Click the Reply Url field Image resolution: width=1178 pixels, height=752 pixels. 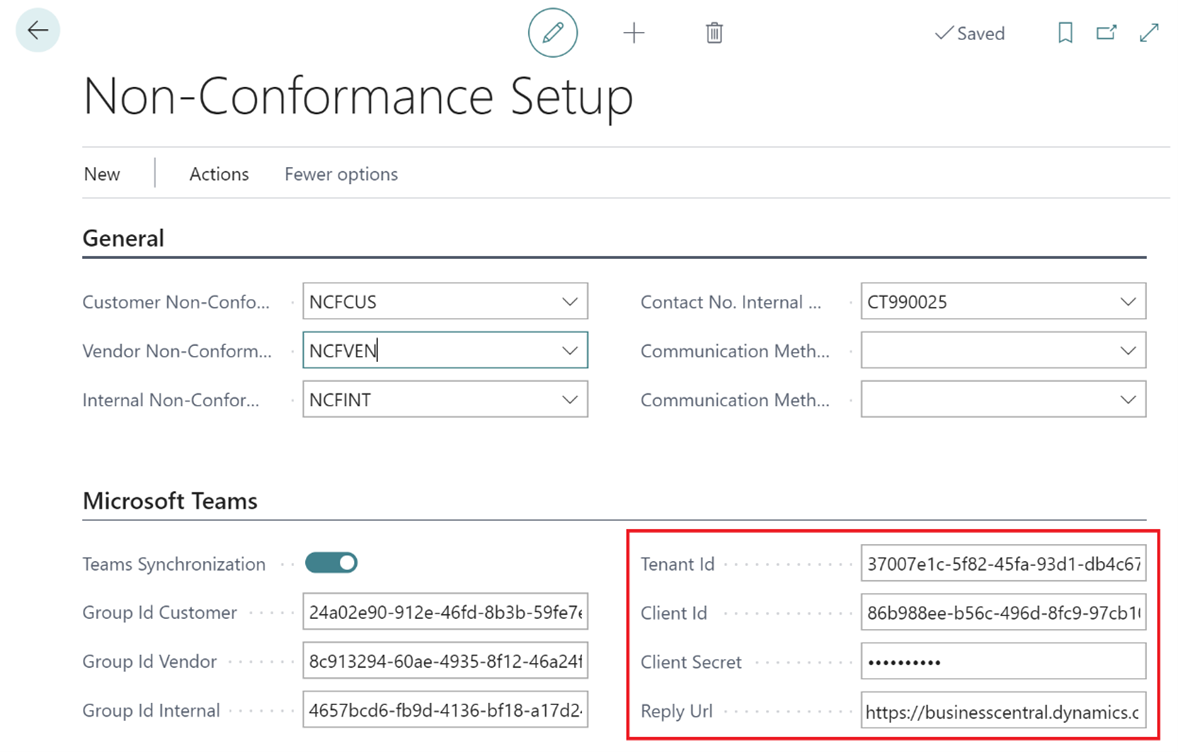click(1002, 712)
